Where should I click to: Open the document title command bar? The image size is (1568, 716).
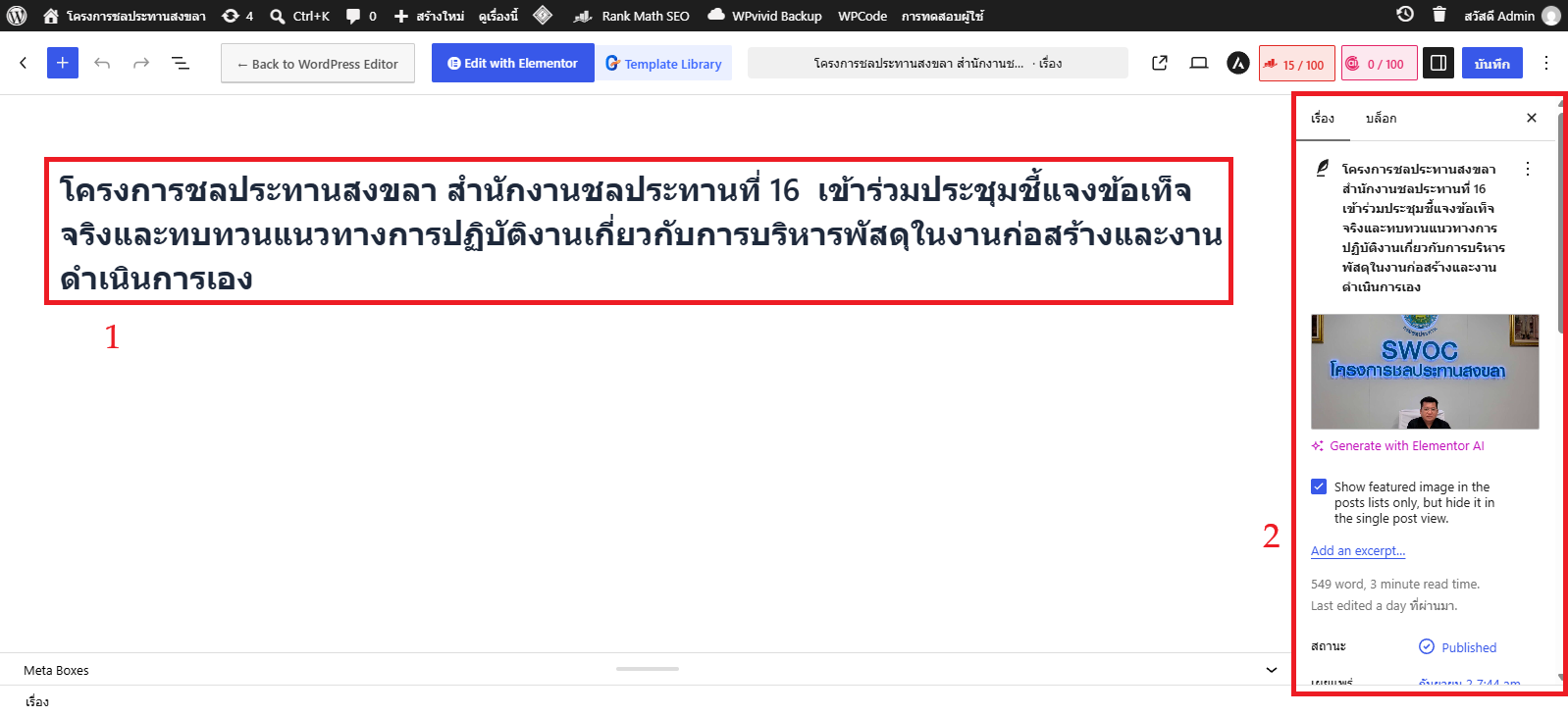(938, 63)
